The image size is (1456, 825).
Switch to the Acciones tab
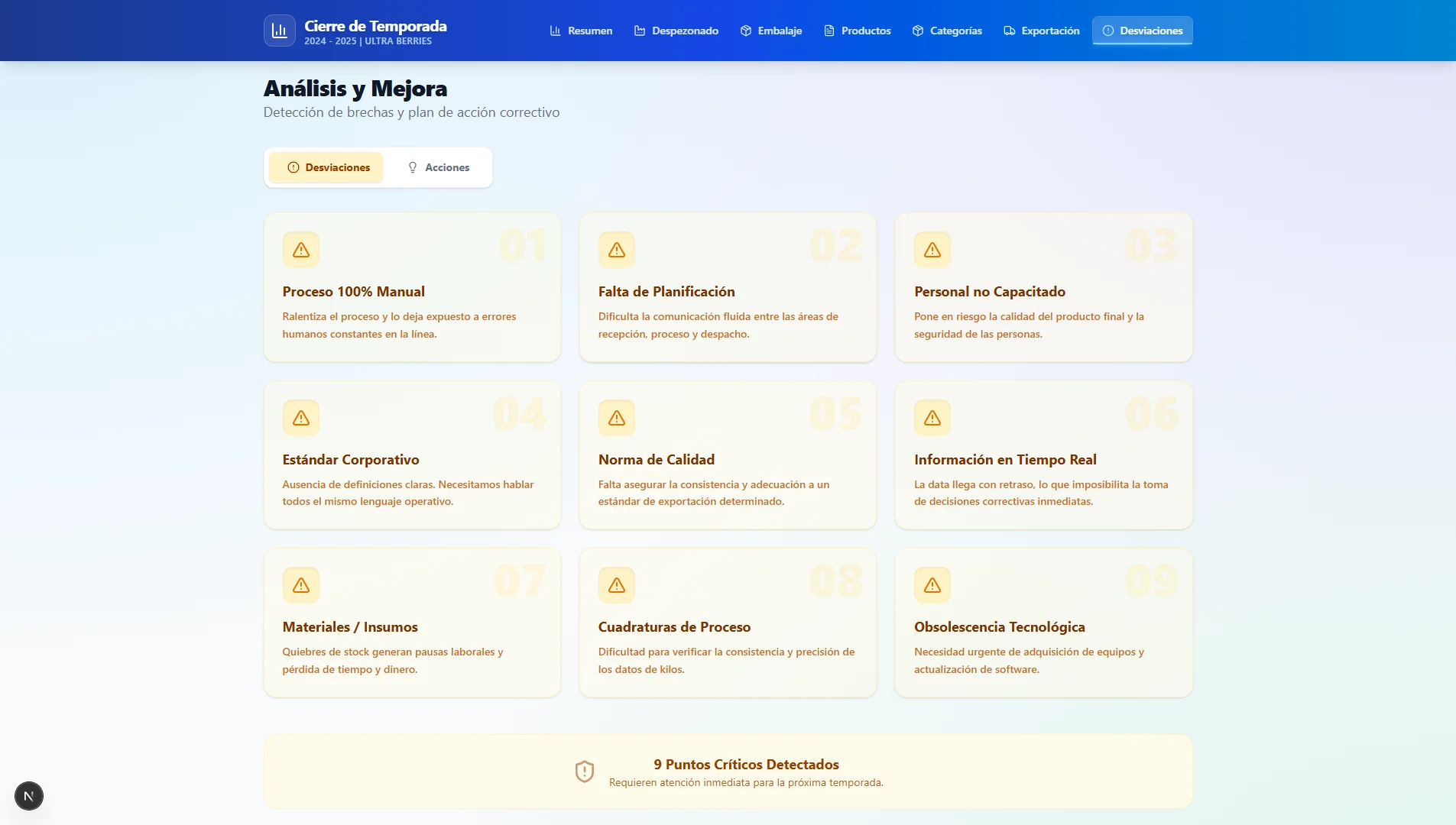439,167
